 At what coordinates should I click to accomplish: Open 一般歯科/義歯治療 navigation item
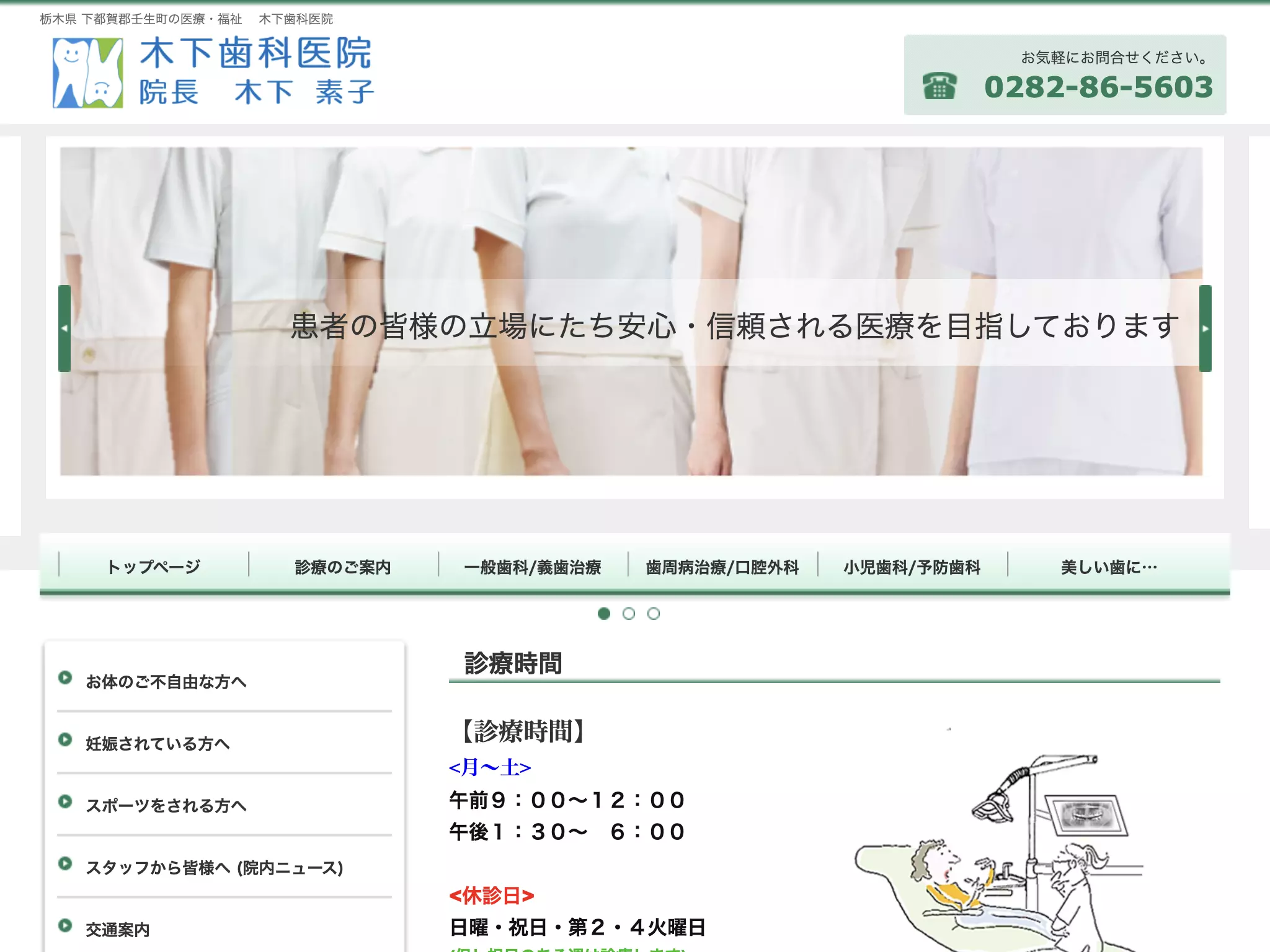click(x=533, y=566)
